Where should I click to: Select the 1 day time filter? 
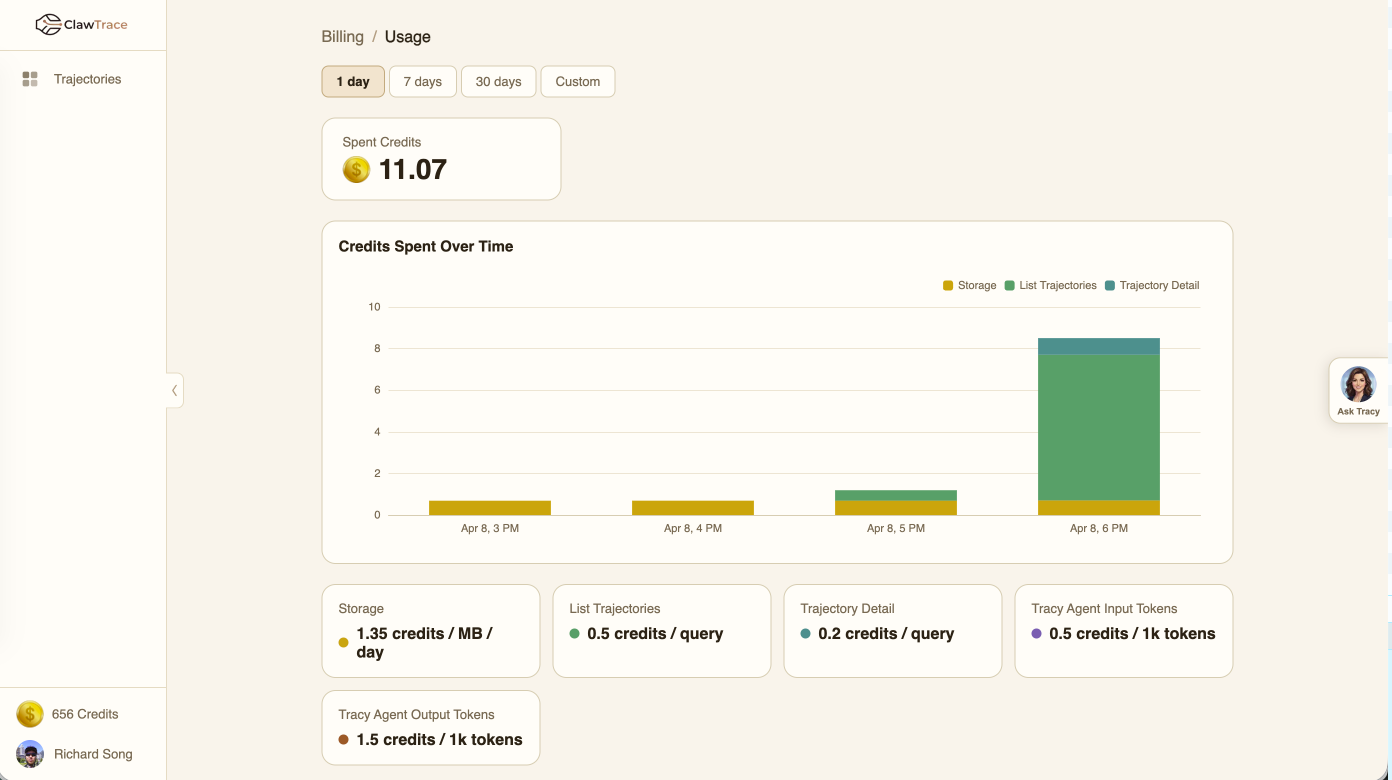tap(352, 81)
